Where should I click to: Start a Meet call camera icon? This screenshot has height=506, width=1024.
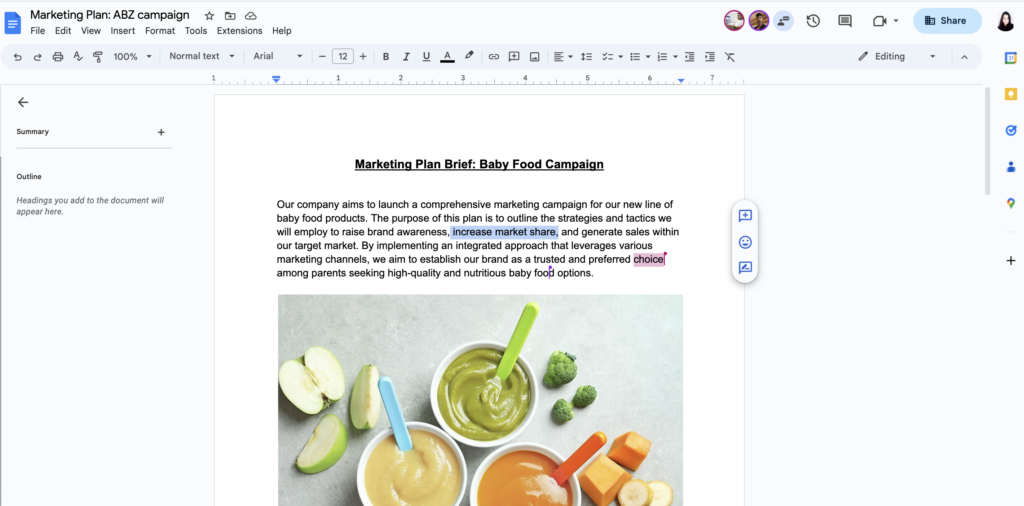pyautogui.click(x=879, y=21)
